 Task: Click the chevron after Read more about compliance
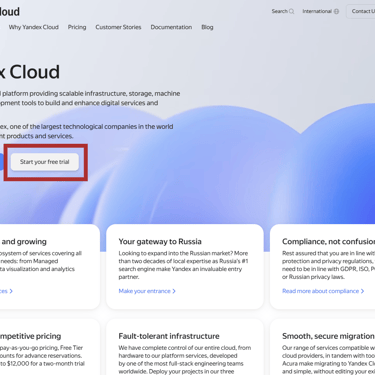(362, 291)
